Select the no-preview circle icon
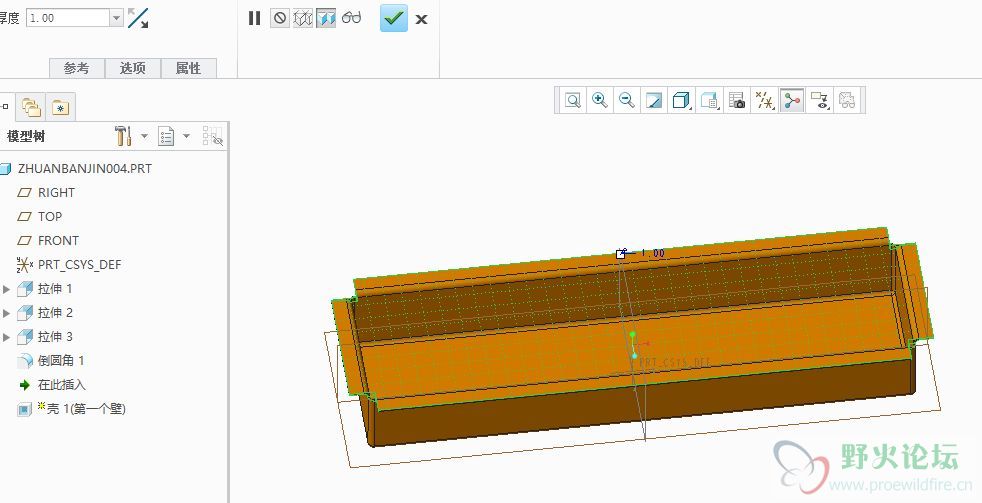This screenshot has width=982, height=503. 279,18
